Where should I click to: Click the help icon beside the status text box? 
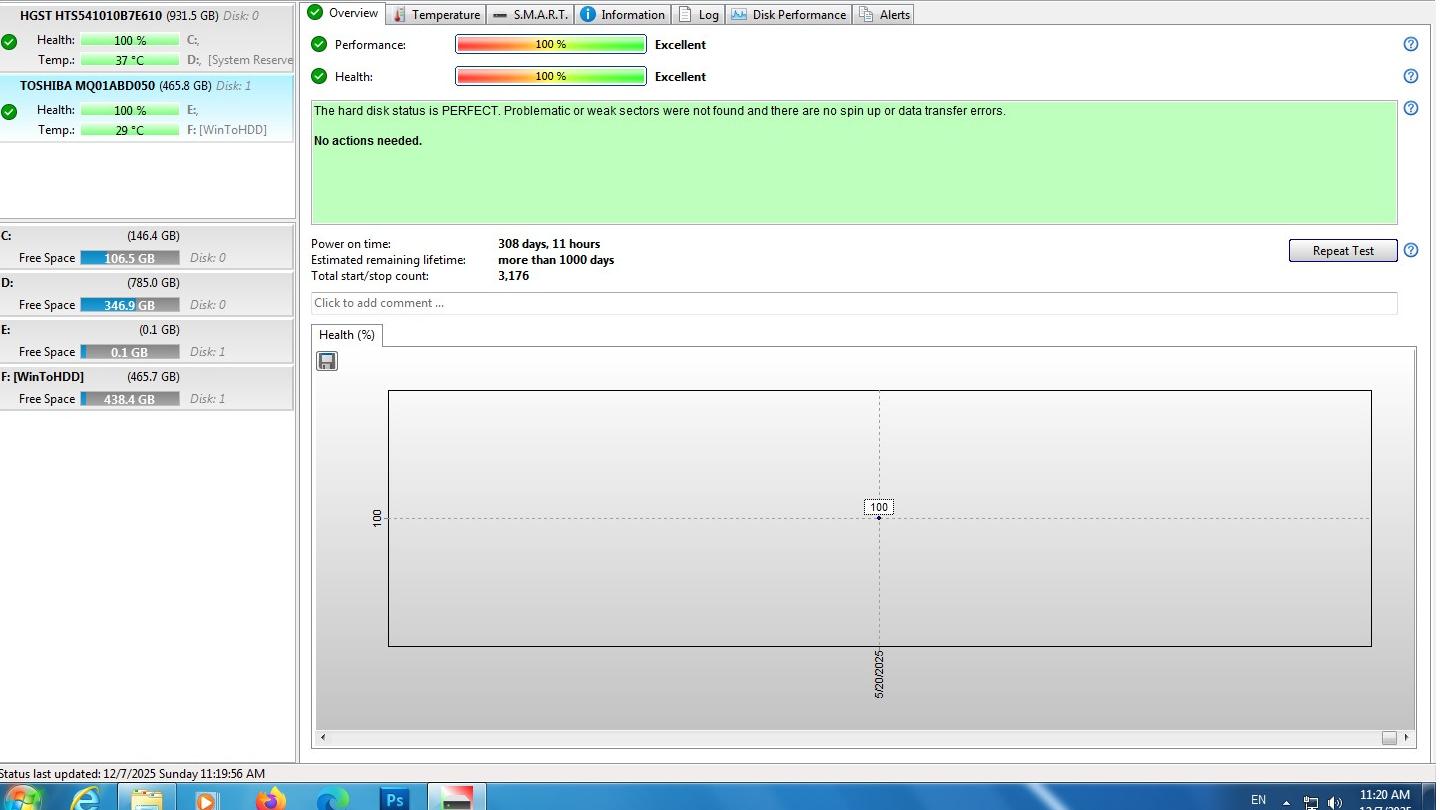point(1411,108)
